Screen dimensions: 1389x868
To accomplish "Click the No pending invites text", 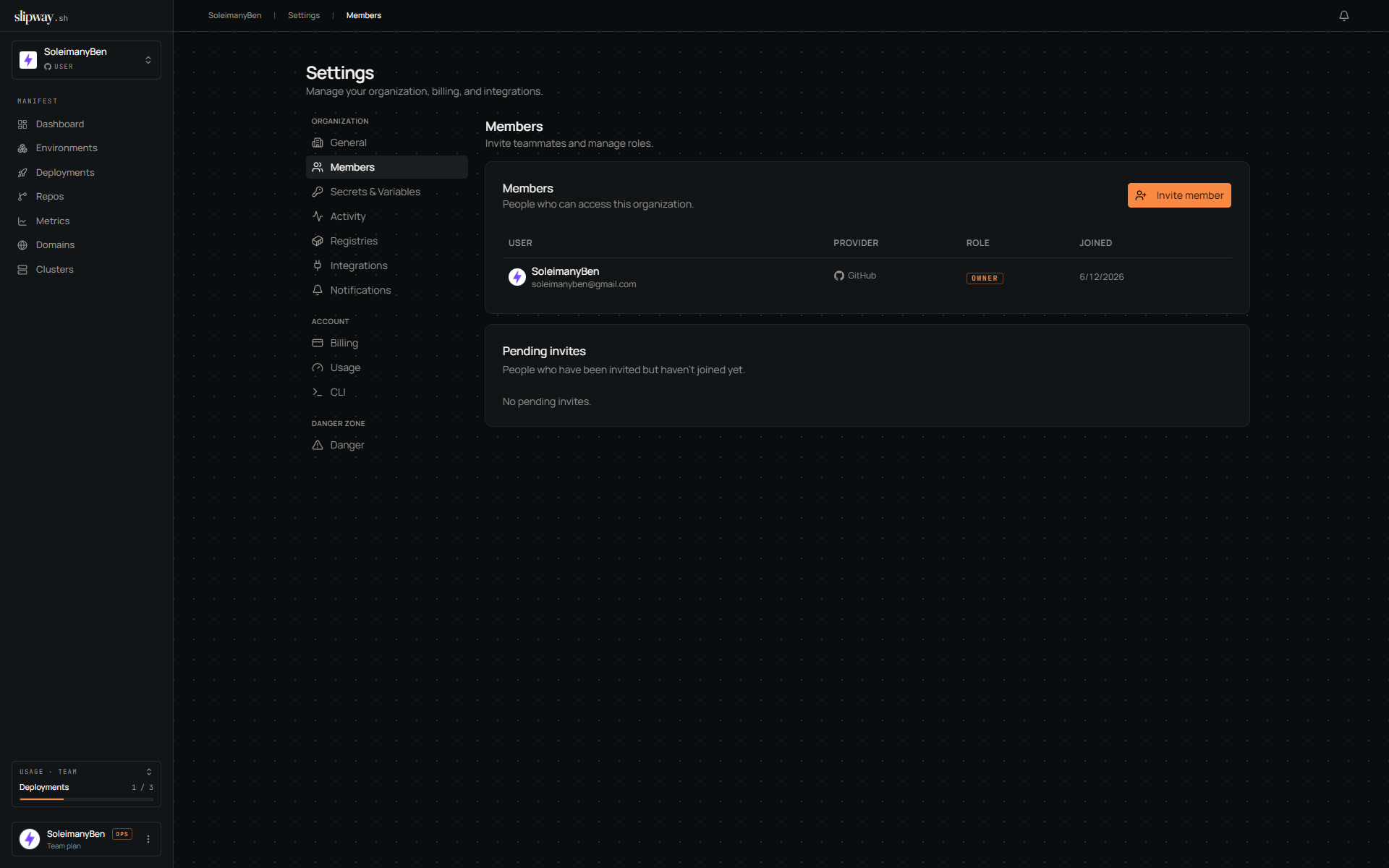I will (x=547, y=401).
